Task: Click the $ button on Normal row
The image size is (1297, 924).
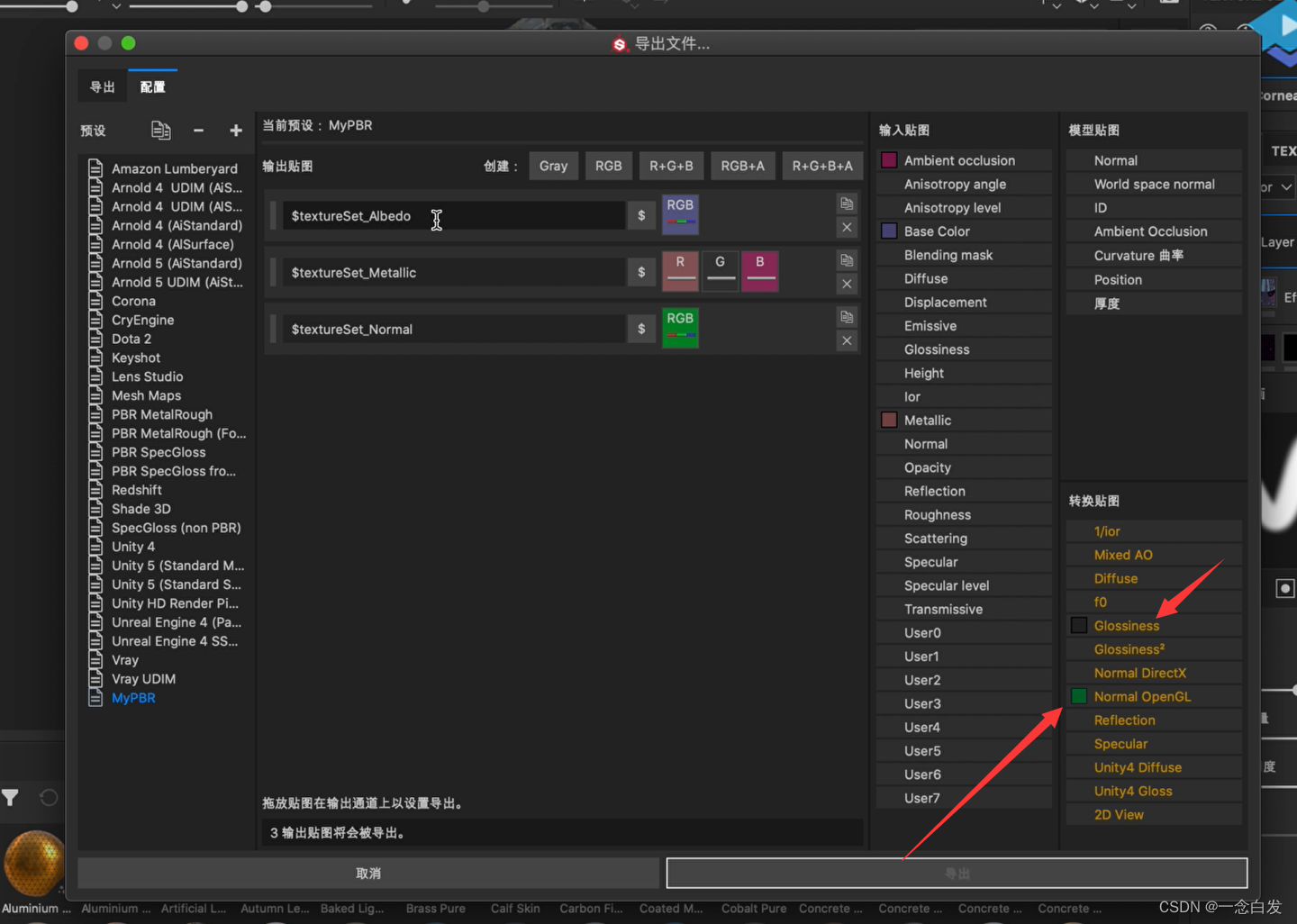Action: pos(641,329)
